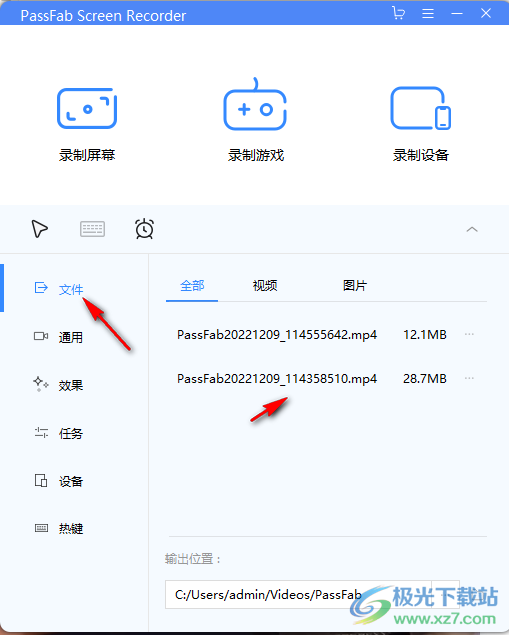Screen dimensions: 509x635
Task: Open the scheduled recording alarm clock
Action: (x=144, y=229)
